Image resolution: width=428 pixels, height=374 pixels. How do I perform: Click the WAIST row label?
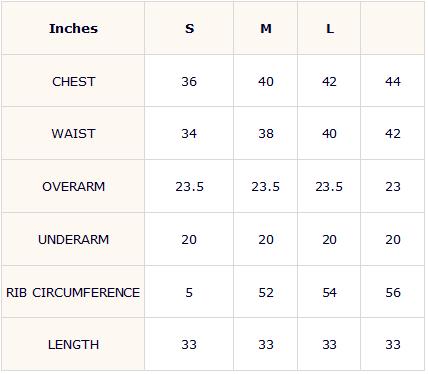point(73,134)
